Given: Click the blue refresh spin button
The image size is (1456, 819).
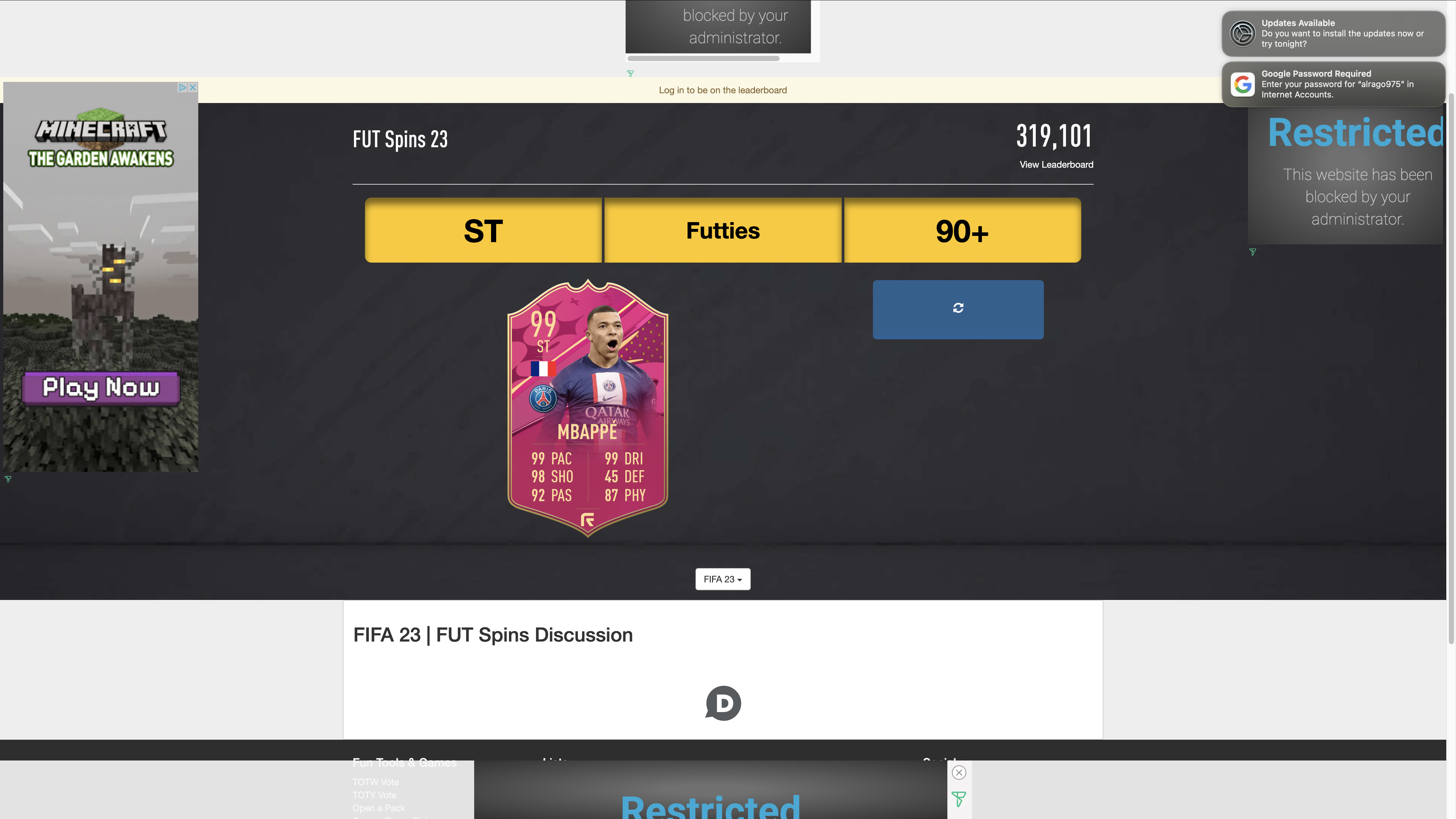Looking at the screenshot, I should (x=958, y=309).
